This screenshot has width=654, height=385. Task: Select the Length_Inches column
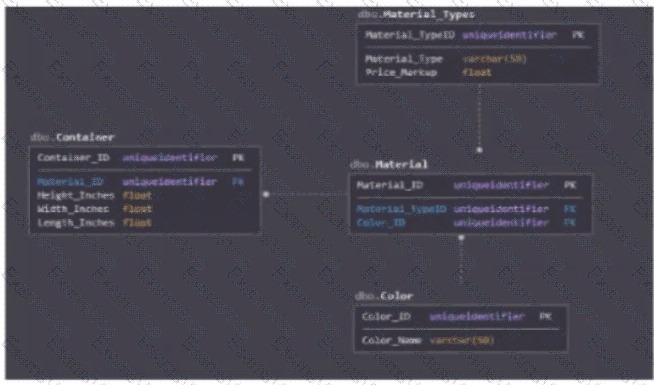click(94, 223)
